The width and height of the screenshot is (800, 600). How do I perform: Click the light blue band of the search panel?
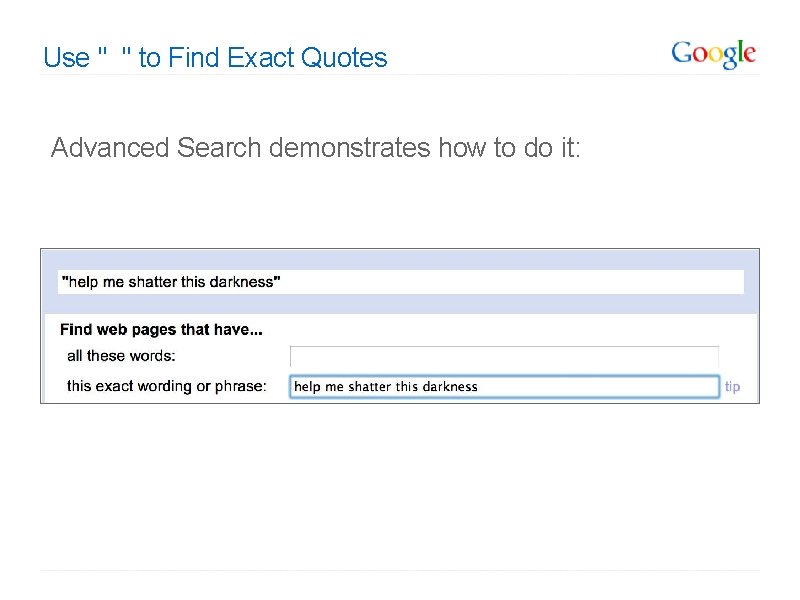click(400, 305)
